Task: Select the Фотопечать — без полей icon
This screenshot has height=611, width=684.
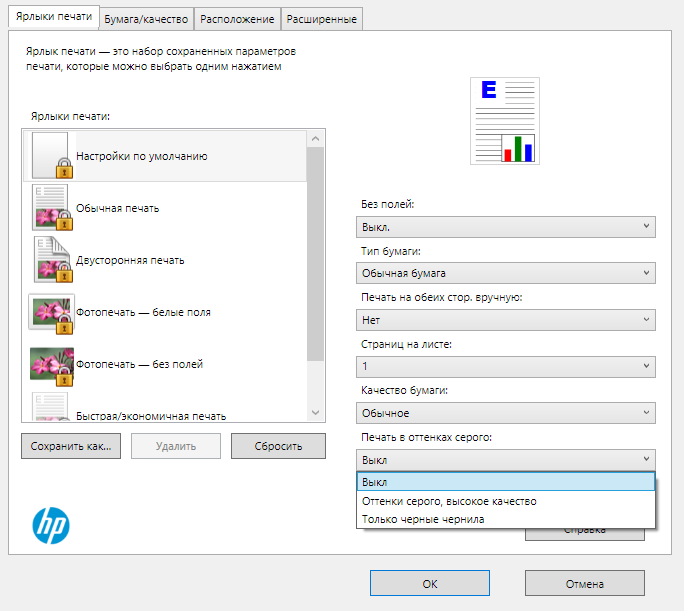Action: point(52,364)
